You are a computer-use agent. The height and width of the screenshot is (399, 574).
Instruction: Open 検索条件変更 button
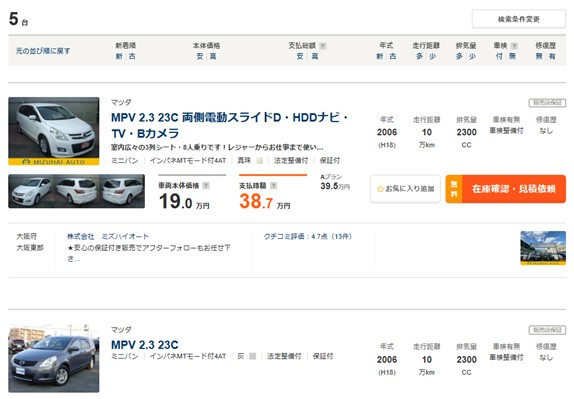pyautogui.click(x=519, y=19)
